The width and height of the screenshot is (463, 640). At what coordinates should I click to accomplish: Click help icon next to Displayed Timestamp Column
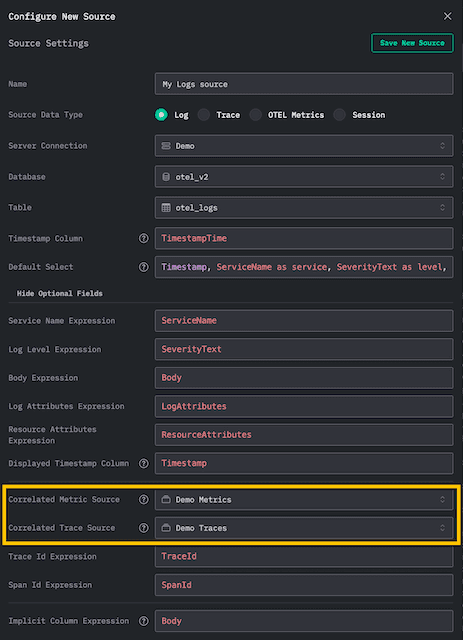point(143,463)
